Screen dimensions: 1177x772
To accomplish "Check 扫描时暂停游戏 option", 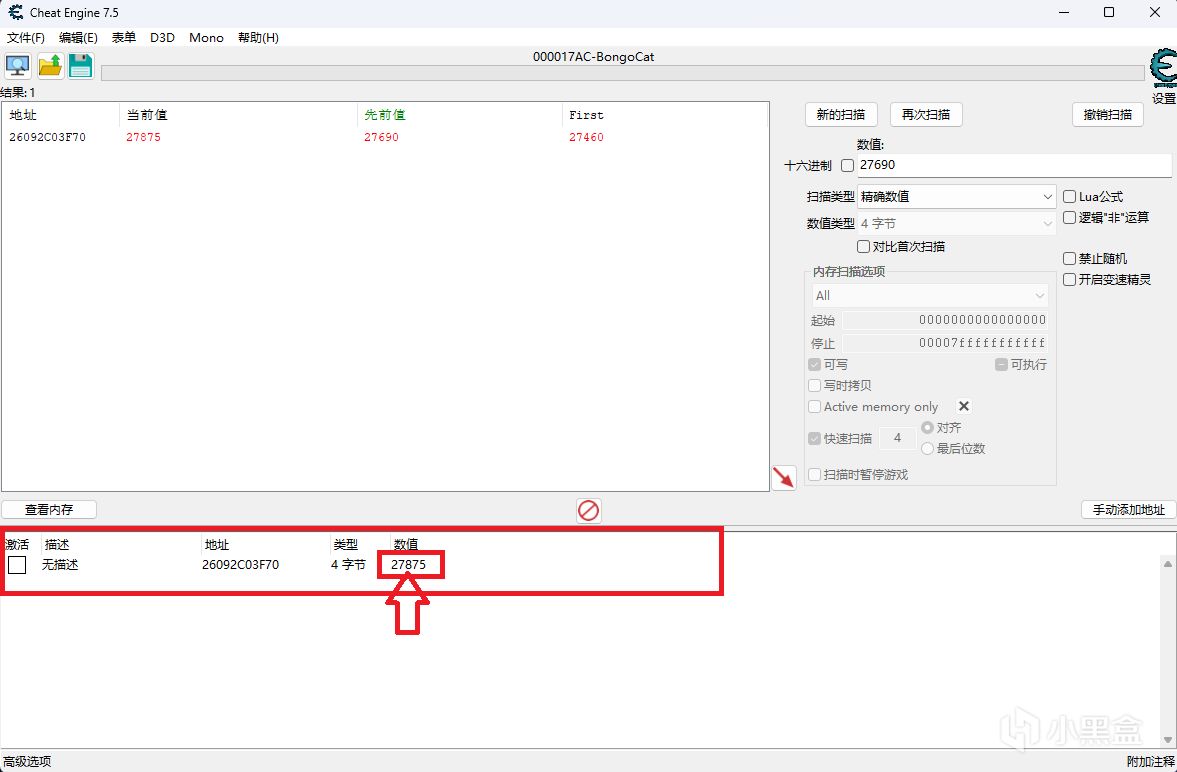I will click(x=814, y=475).
